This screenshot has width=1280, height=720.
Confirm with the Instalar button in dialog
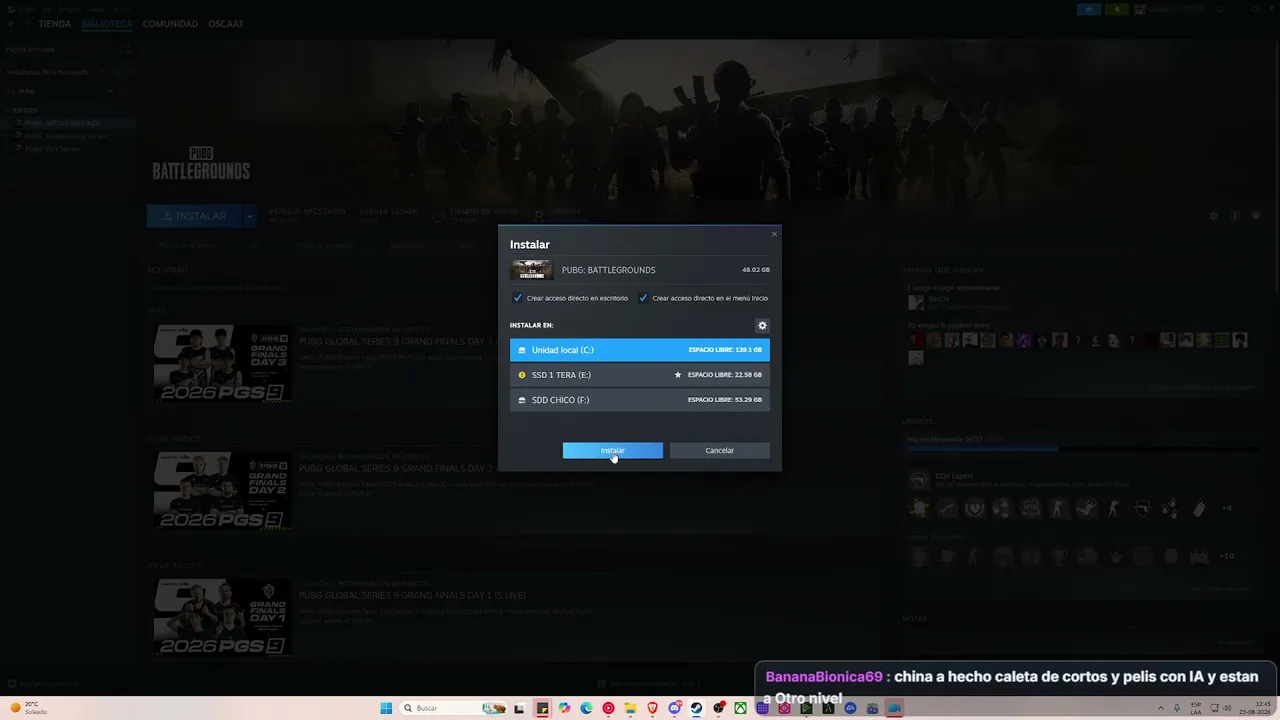pos(612,450)
